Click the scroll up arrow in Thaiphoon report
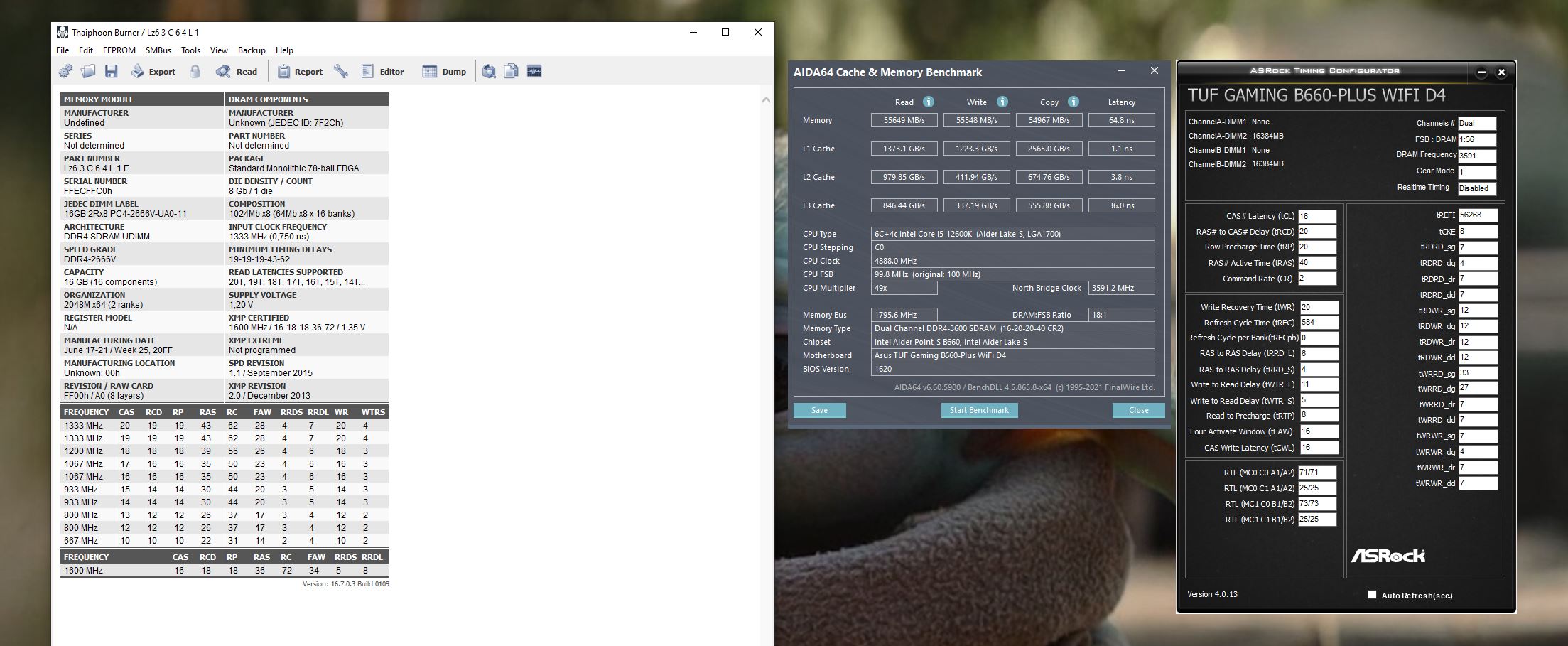The image size is (1568, 646). pos(766,100)
